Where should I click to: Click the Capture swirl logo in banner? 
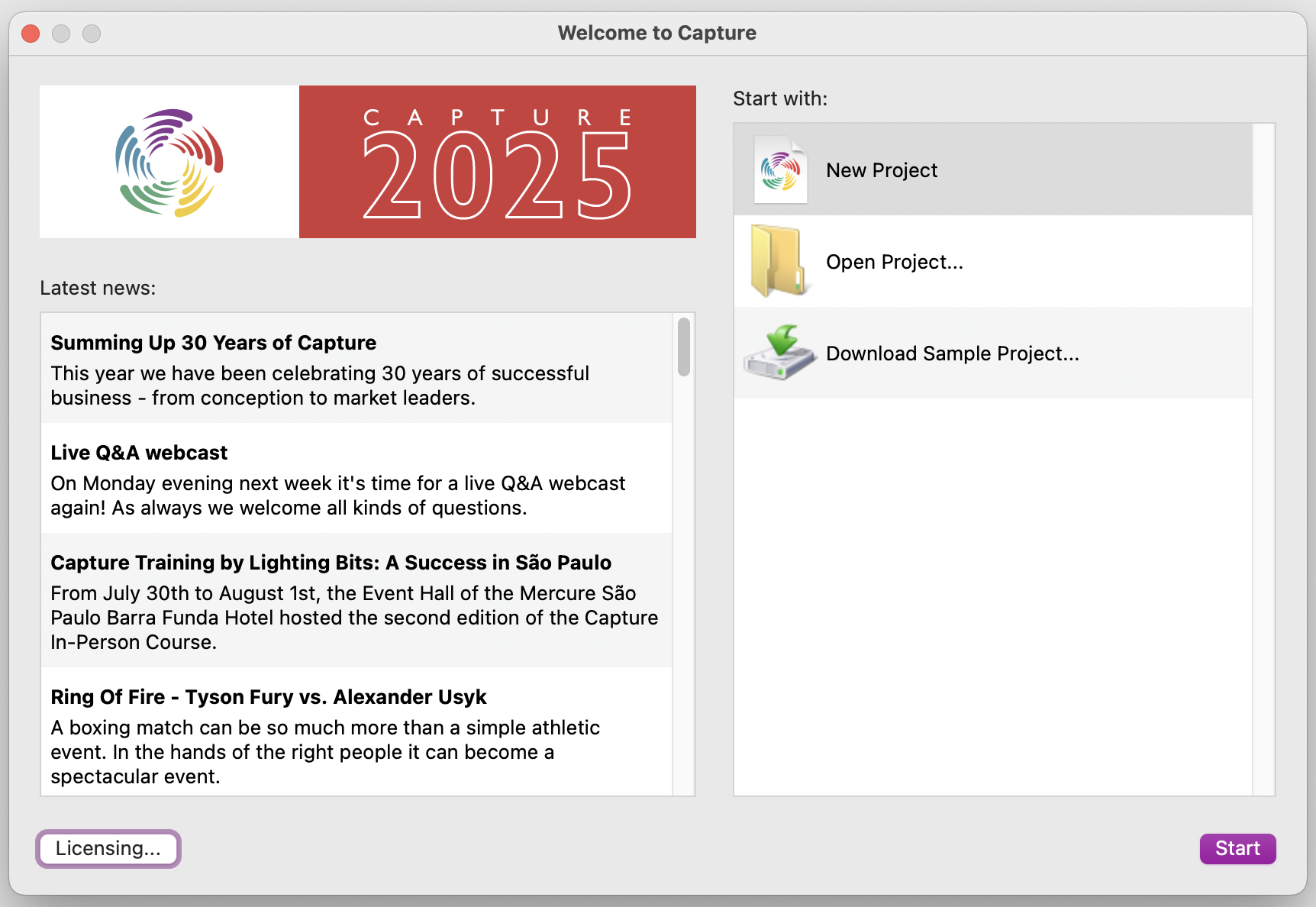169,162
